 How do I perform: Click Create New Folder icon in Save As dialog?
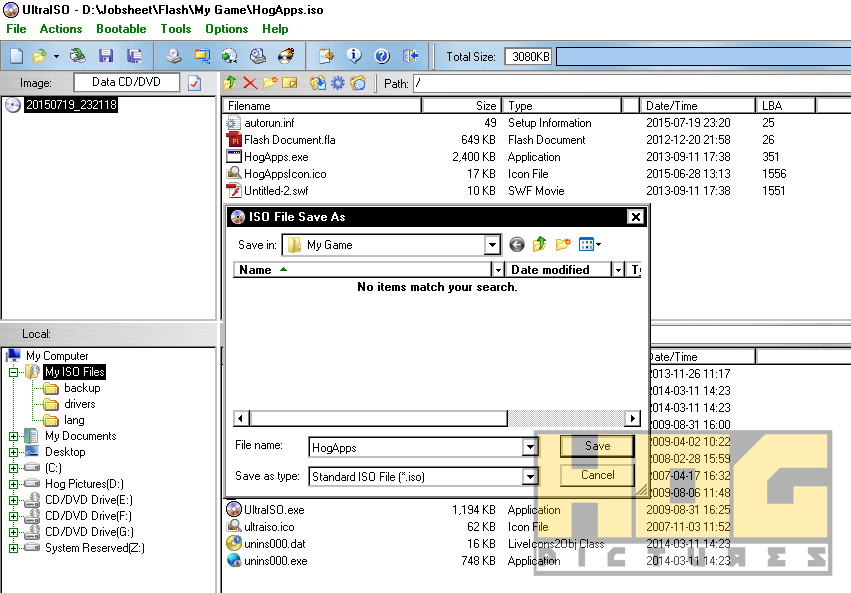pyautogui.click(x=563, y=245)
